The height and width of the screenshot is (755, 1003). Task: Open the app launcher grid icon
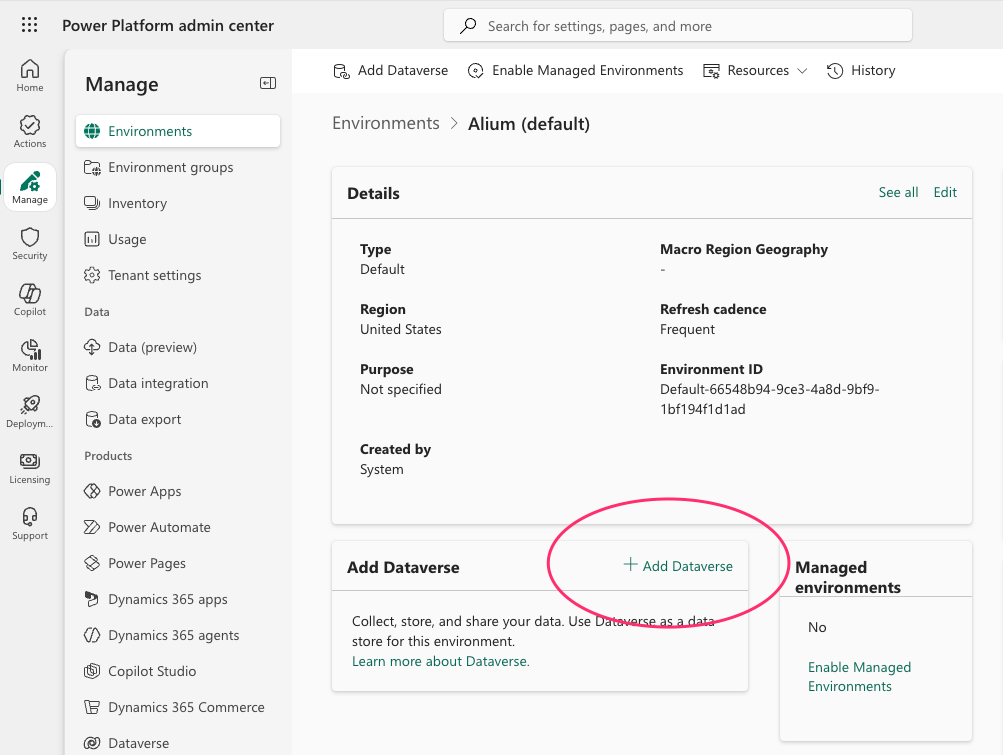29,25
